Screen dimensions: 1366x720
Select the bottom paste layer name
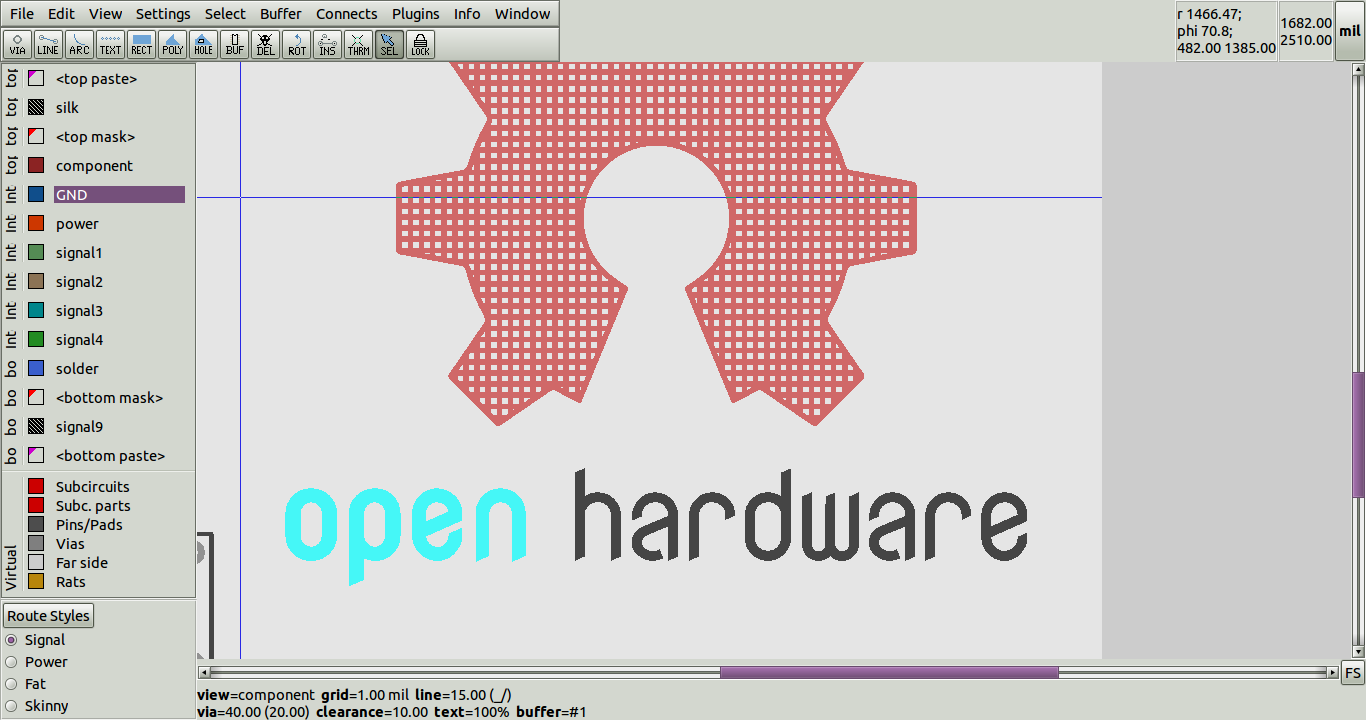[110, 456]
